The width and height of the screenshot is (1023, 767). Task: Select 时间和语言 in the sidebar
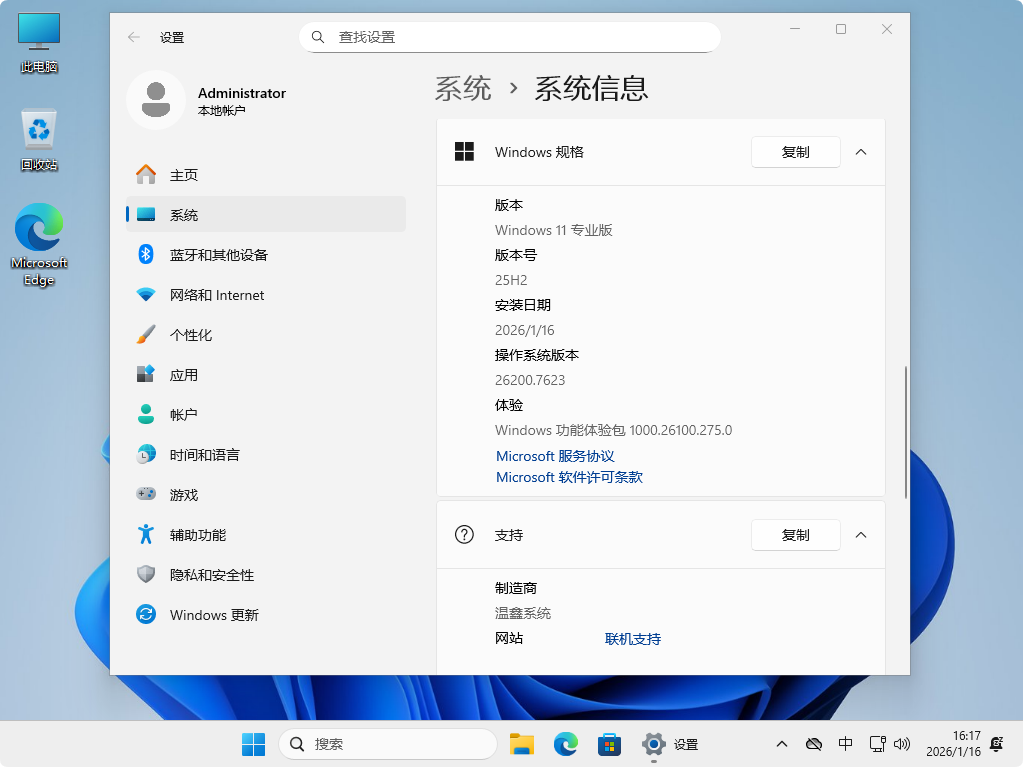pyautogui.click(x=204, y=455)
